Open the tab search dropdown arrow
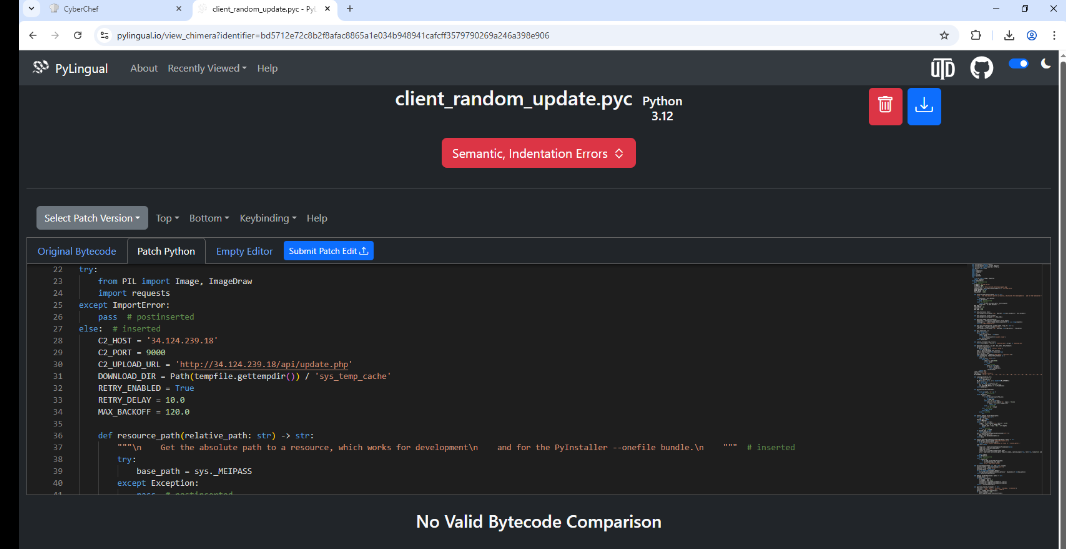The image size is (1066, 549). pos(31,9)
